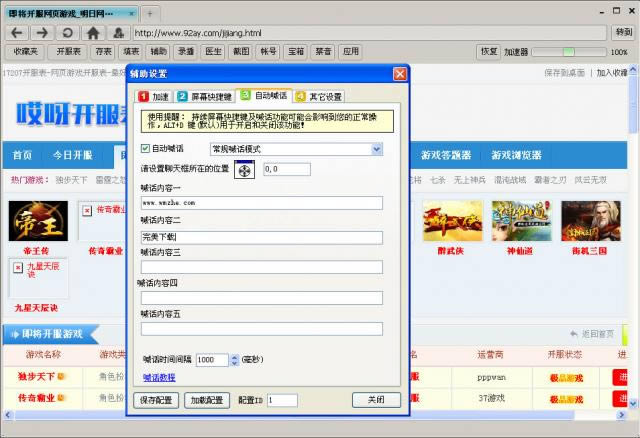Click the browser back arrow button
The height and width of the screenshot is (438, 640).
[15, 32]
